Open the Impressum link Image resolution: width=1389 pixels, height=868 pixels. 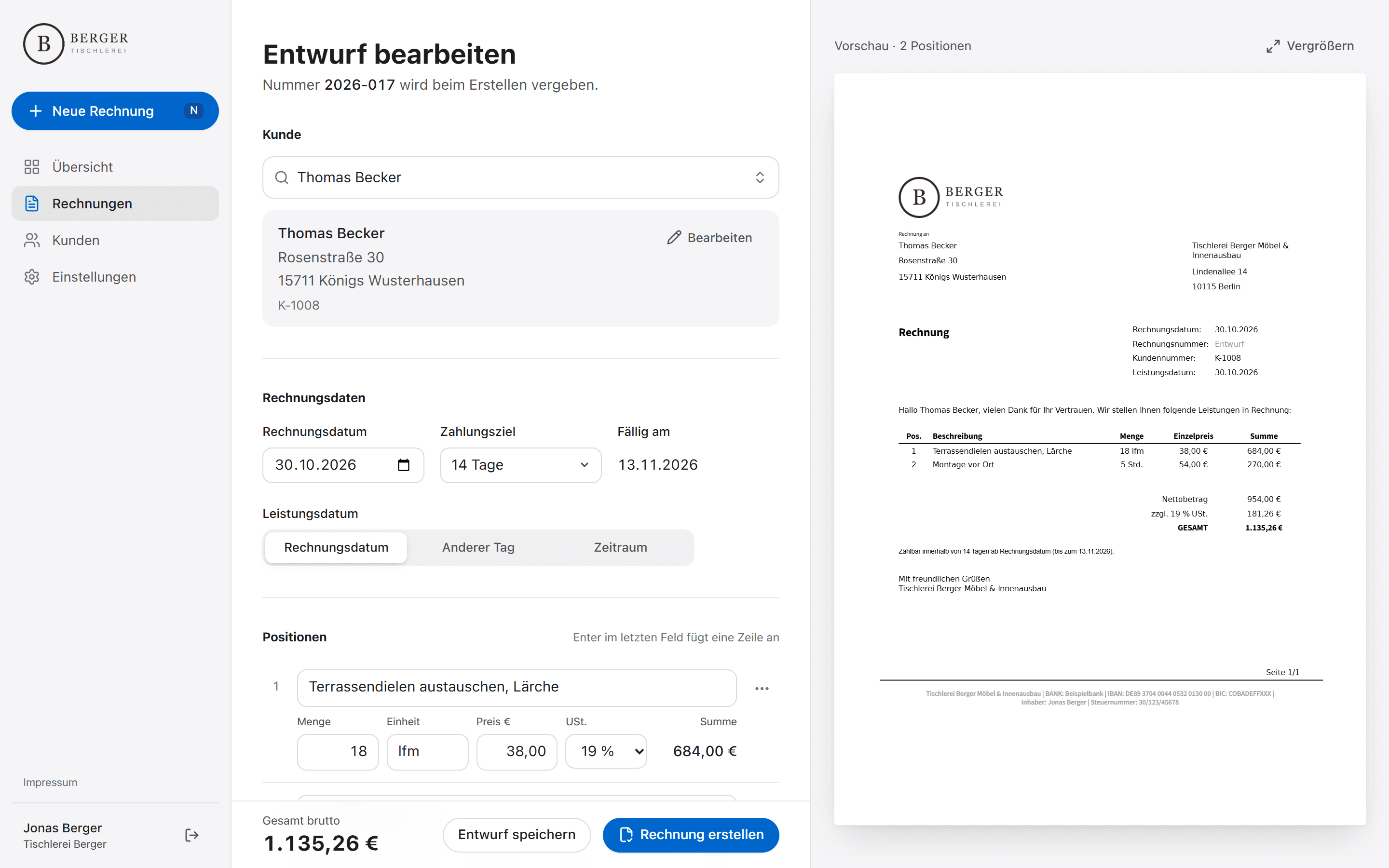[x=50, y=783]
